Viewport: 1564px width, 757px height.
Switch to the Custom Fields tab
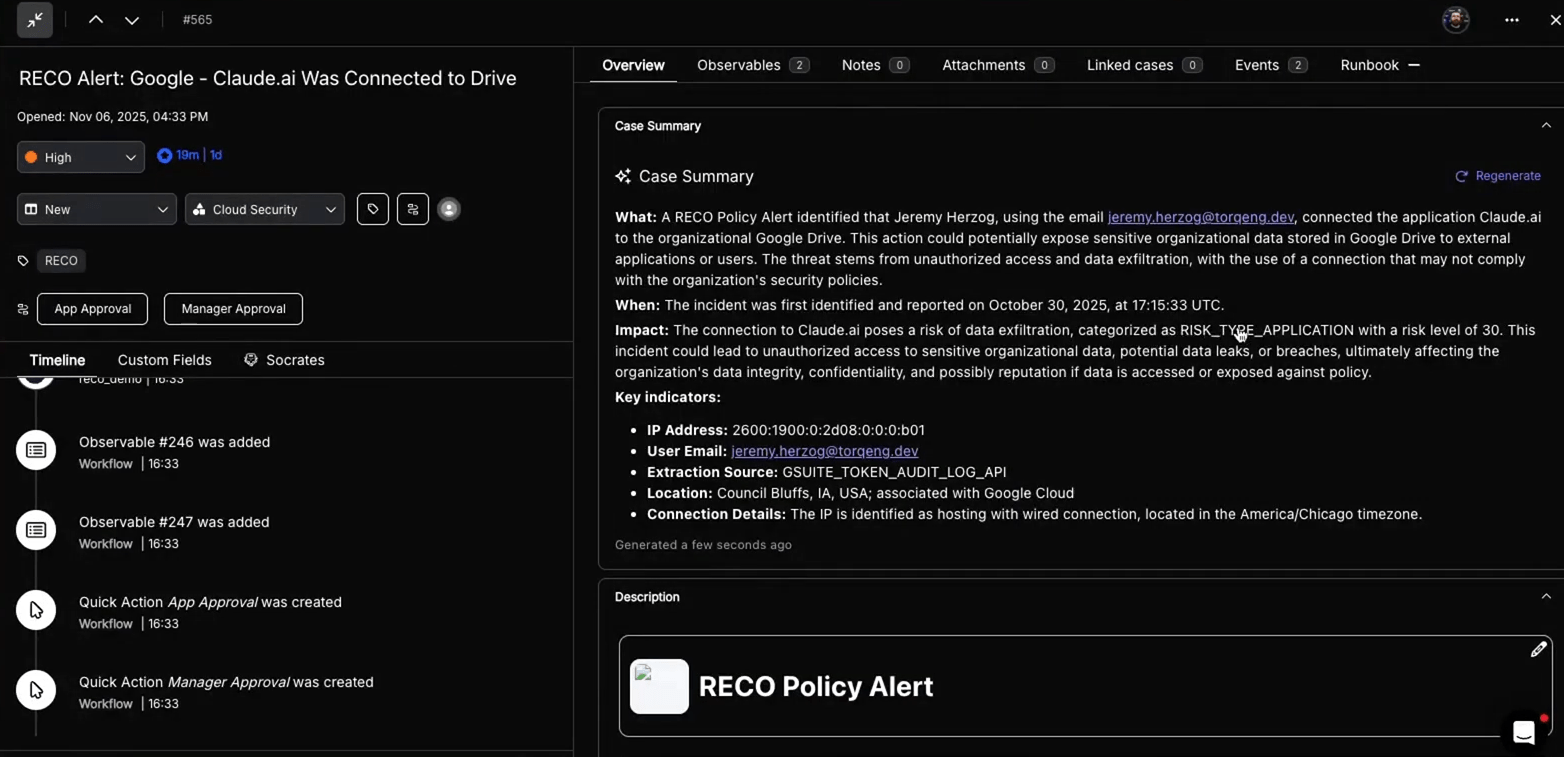coord(164,360)
